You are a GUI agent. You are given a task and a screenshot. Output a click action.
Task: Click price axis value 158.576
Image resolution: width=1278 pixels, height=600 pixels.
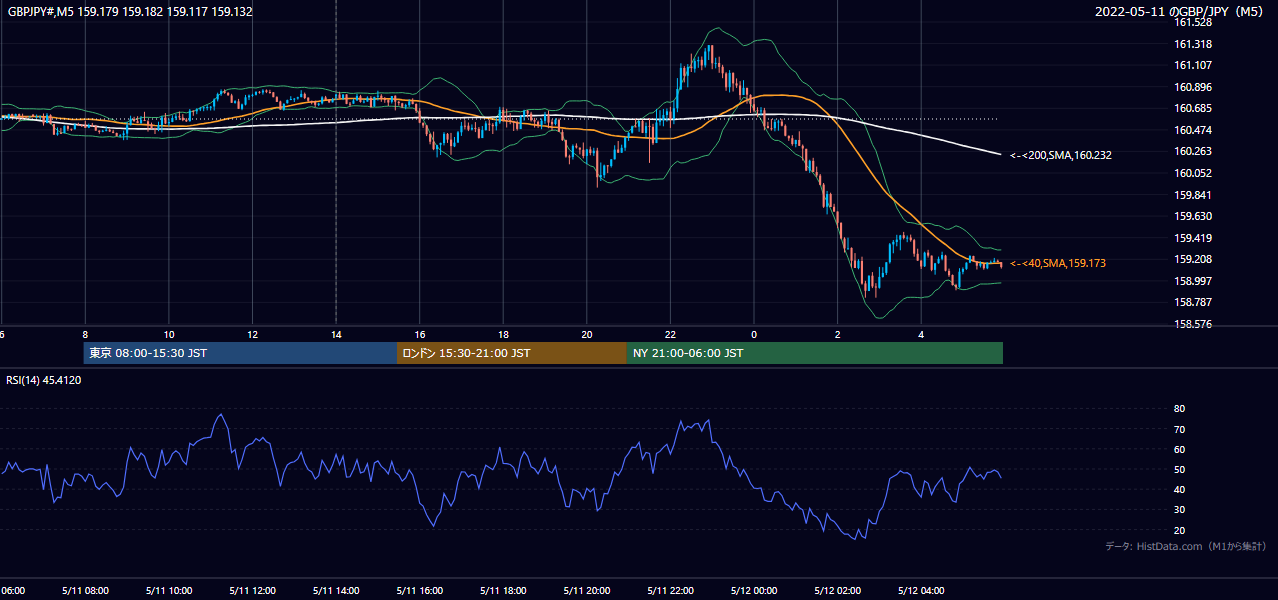1192,324
